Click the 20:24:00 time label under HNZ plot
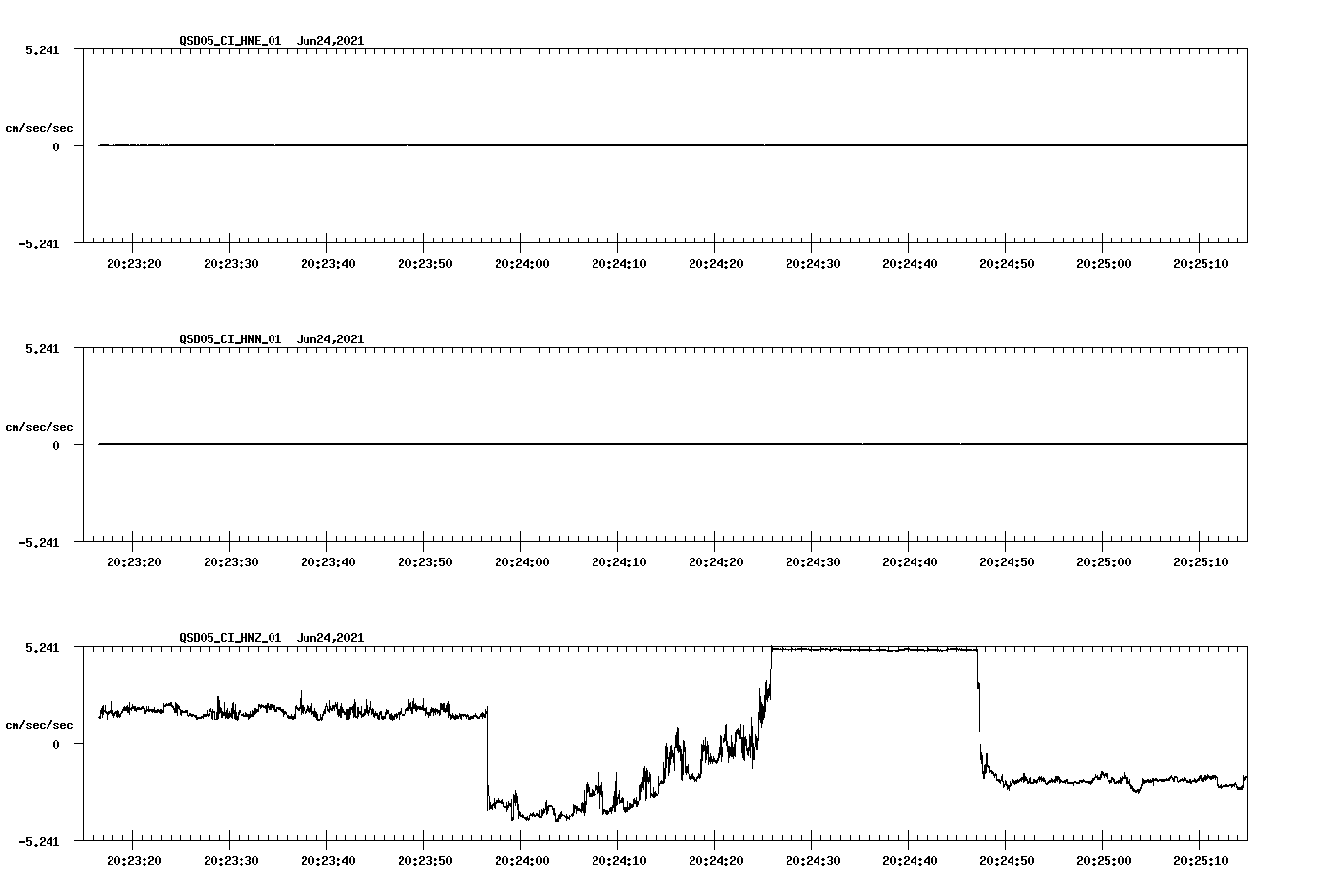Image resolution: width=1317 pixels, height=896 pixels. 522,861
